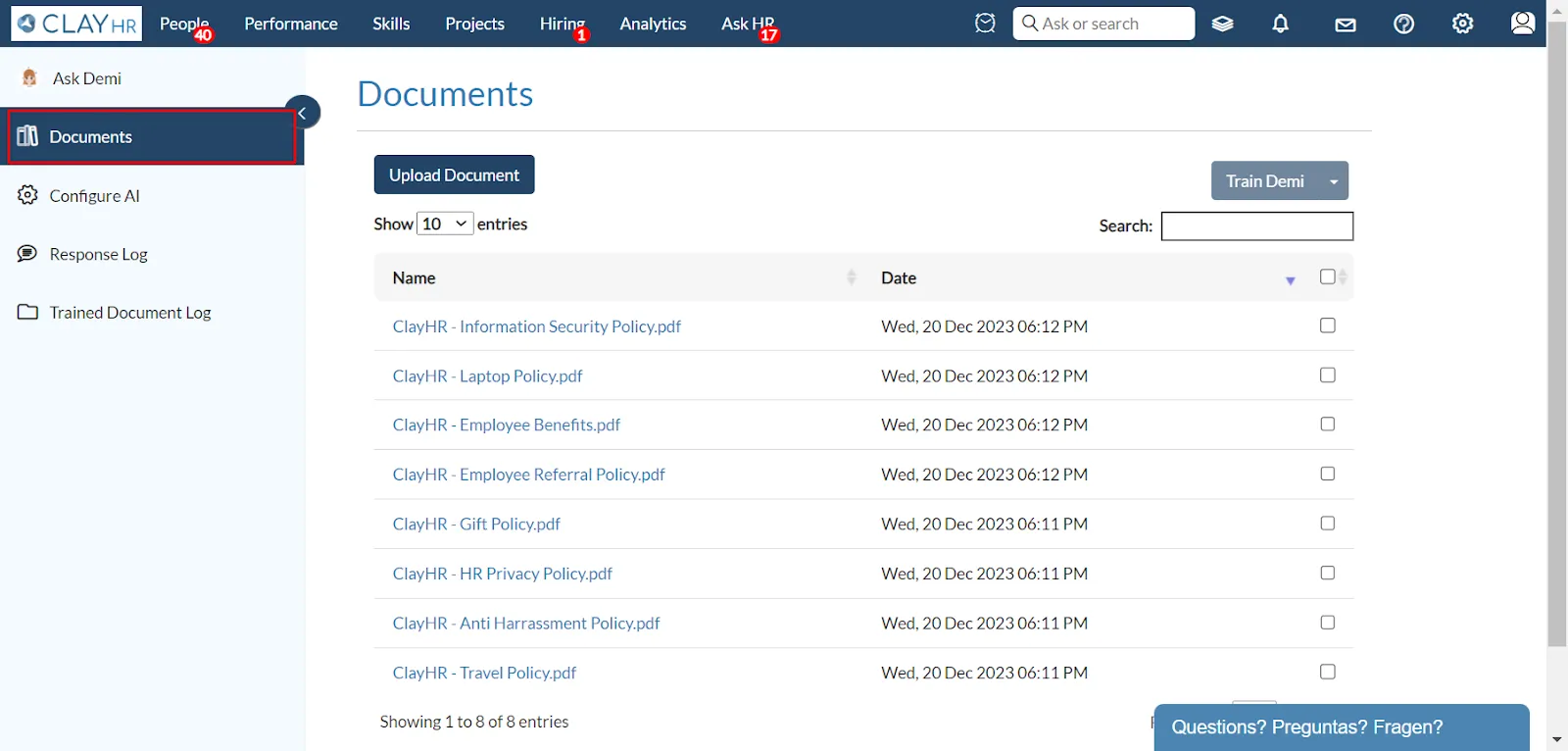
Task: Click the Trained Document Log folder icon
Action: [27, 312]
